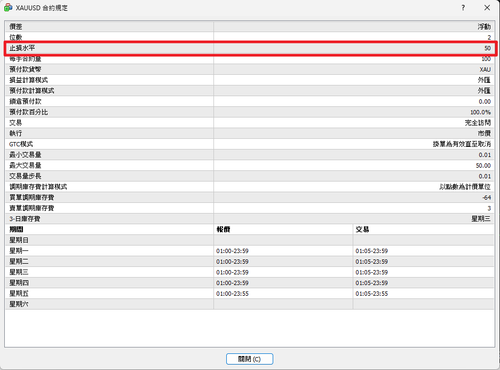The width and height of the screenshot is (500, 370).
Task: Click the 50.00 maximum volume value
Action: 483,166
